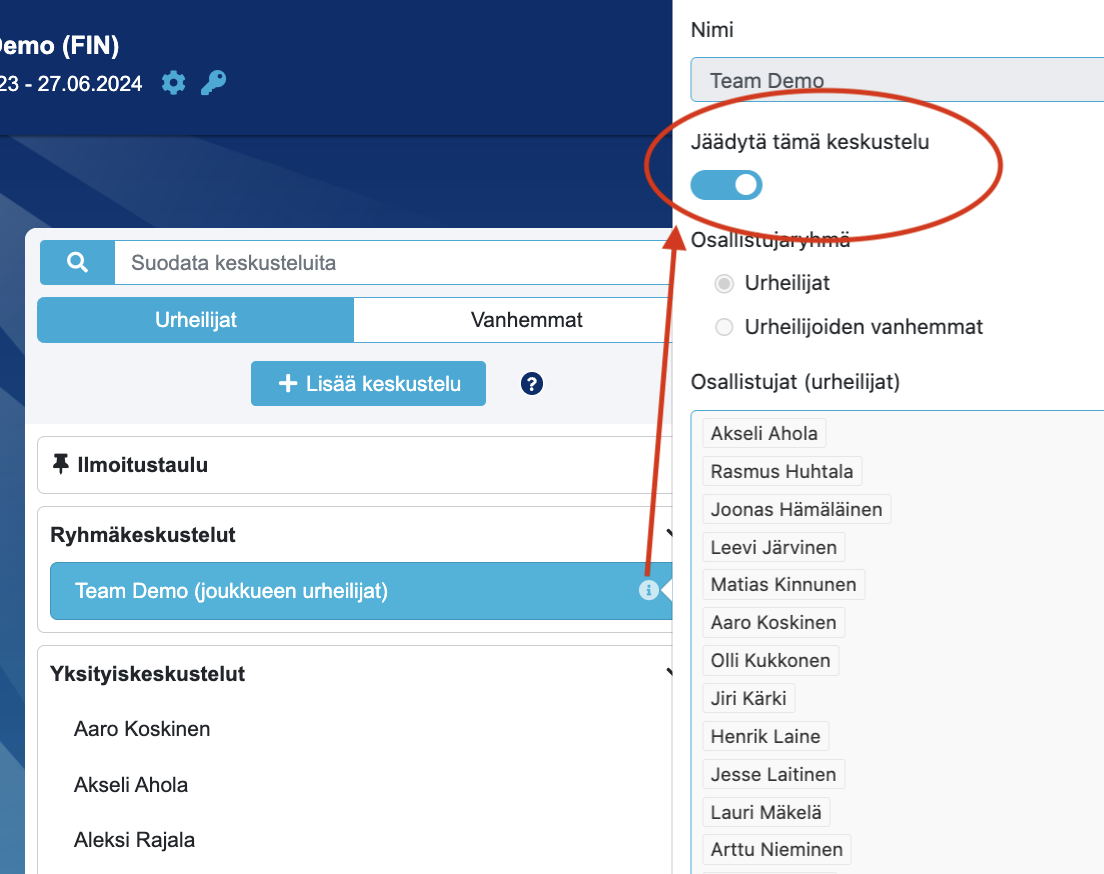
Task: Open Team Demo (joukkueen urheilijat) conversation
Action: tap(361, 591)
